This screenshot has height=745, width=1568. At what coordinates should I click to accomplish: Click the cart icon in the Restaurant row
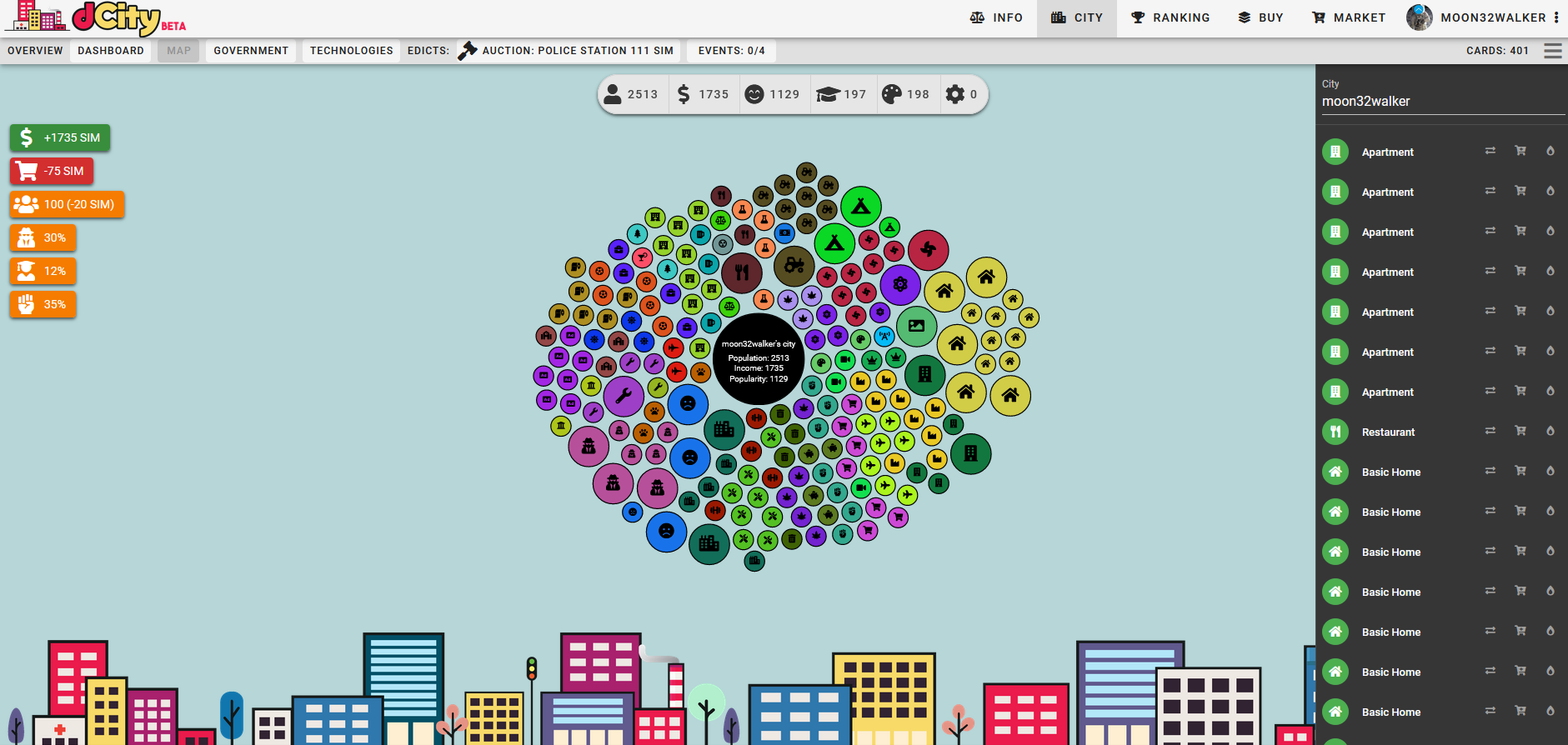(1520, 431)
